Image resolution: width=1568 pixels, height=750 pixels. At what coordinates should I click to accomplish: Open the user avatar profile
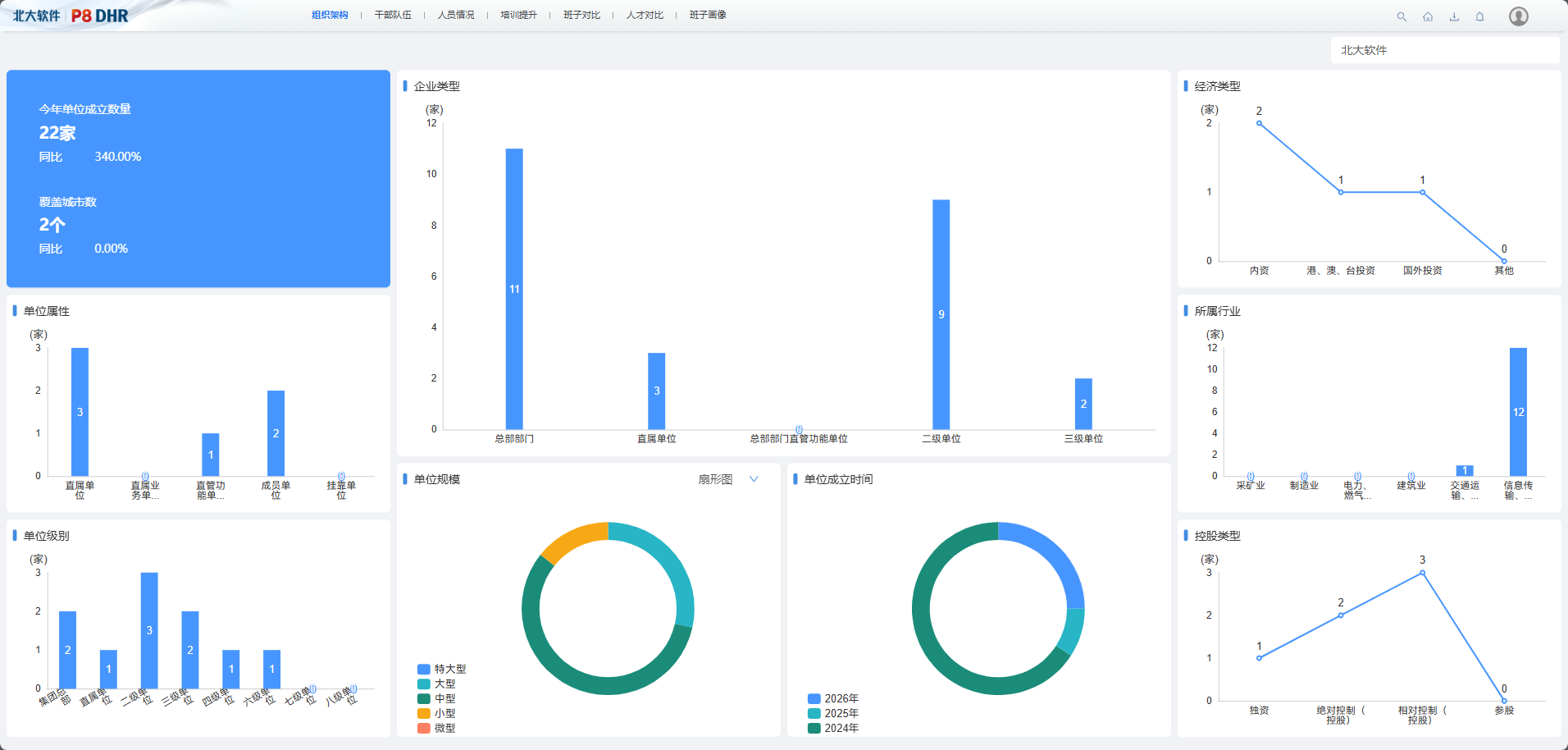click(x=1518, y=16)
